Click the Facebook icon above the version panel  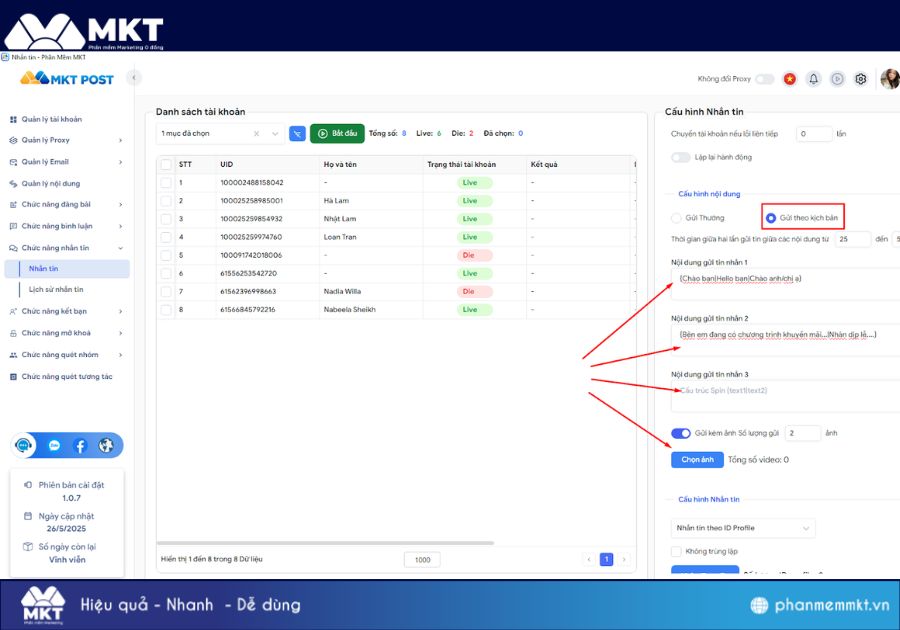[79, 445]
